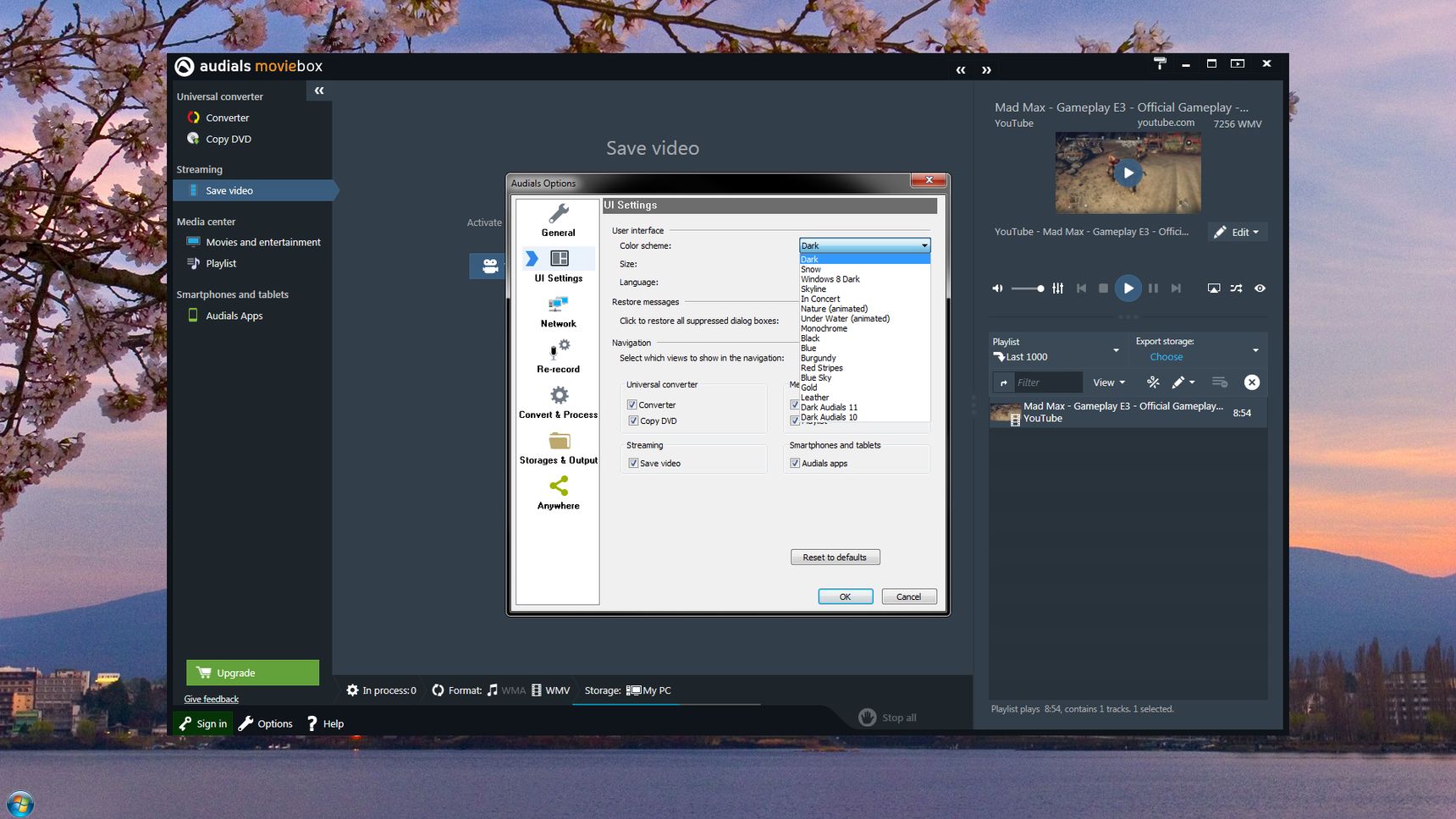Open the equalizer sliders icon
Screen dimensions: 1456x819
point(1057,289)
